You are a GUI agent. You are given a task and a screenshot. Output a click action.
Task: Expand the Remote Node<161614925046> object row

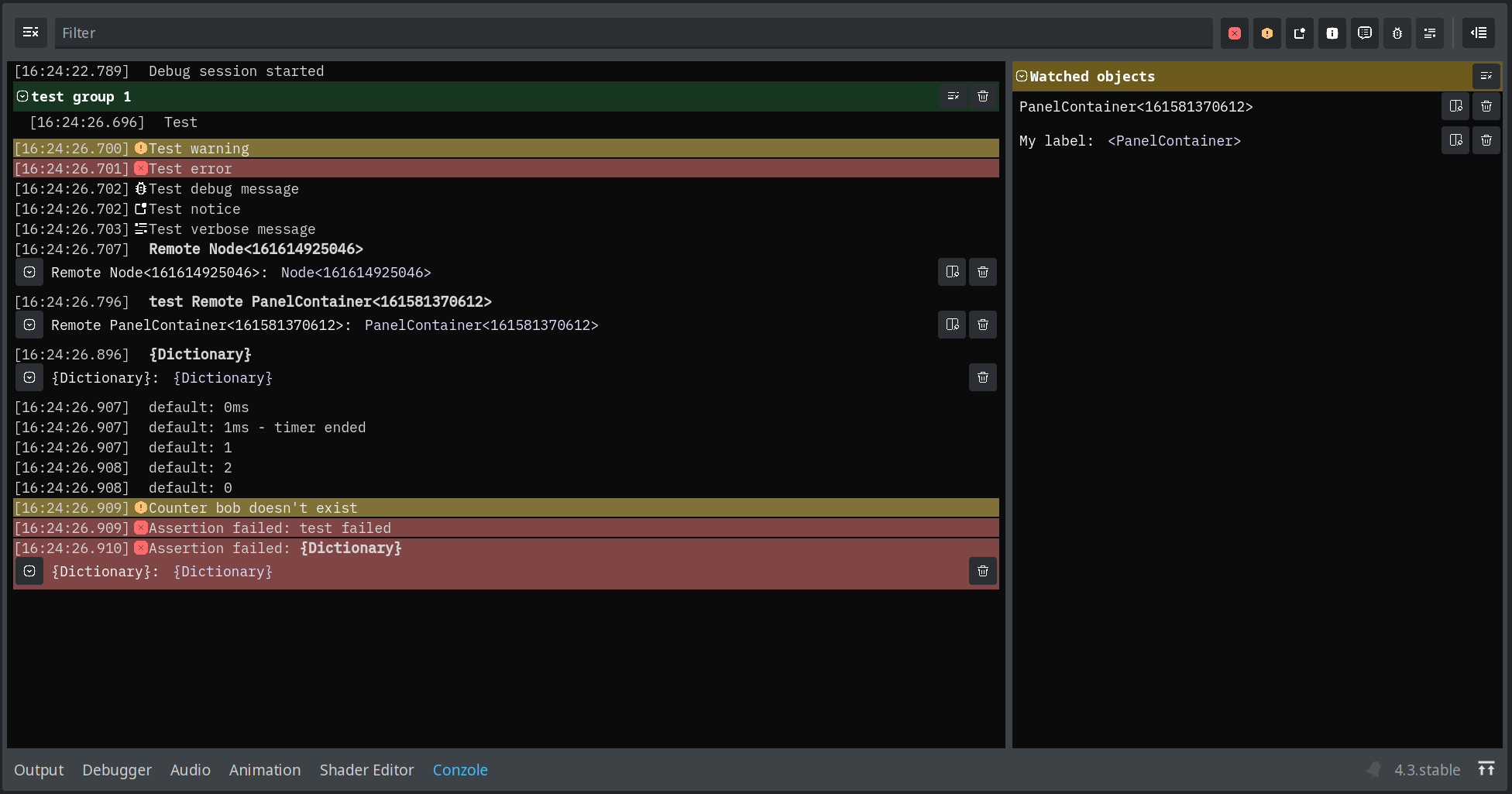point(29,272)
